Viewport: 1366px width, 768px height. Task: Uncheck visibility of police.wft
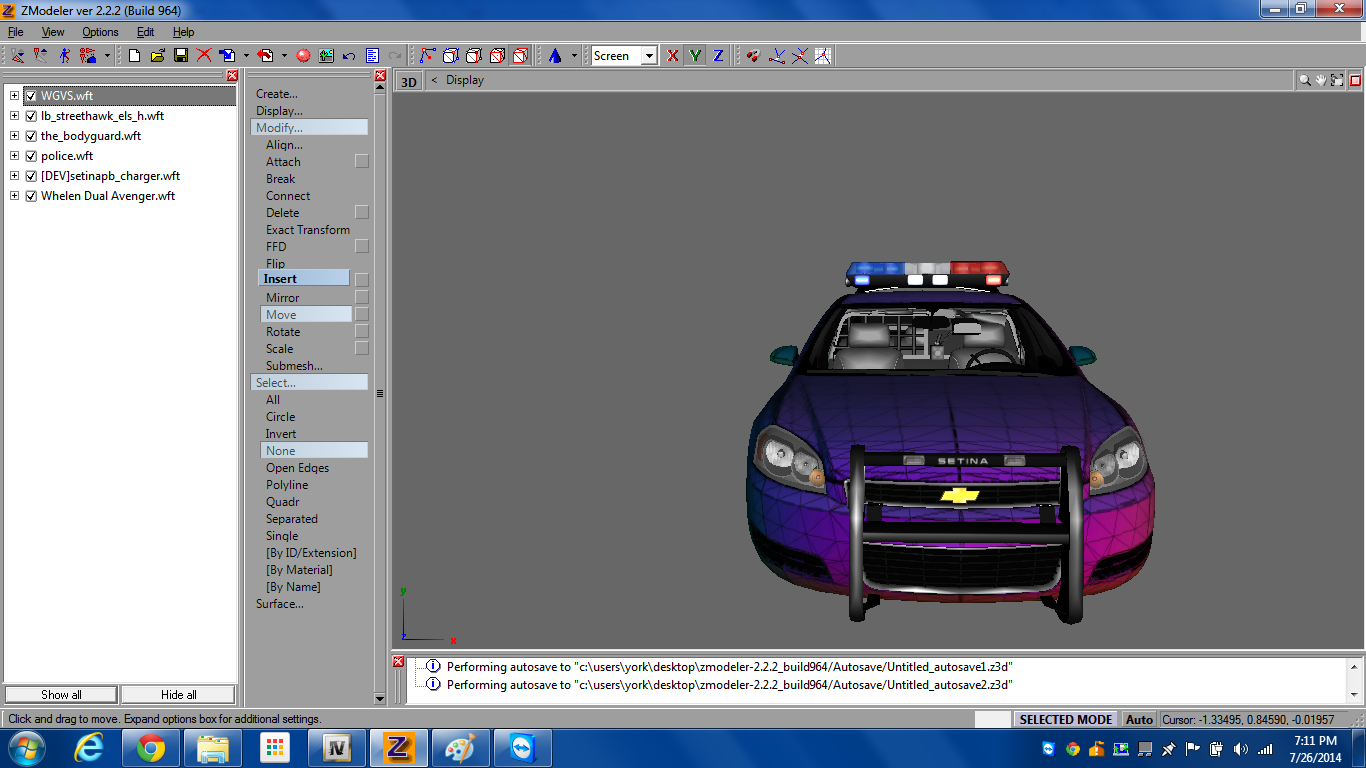pos(31,156)
